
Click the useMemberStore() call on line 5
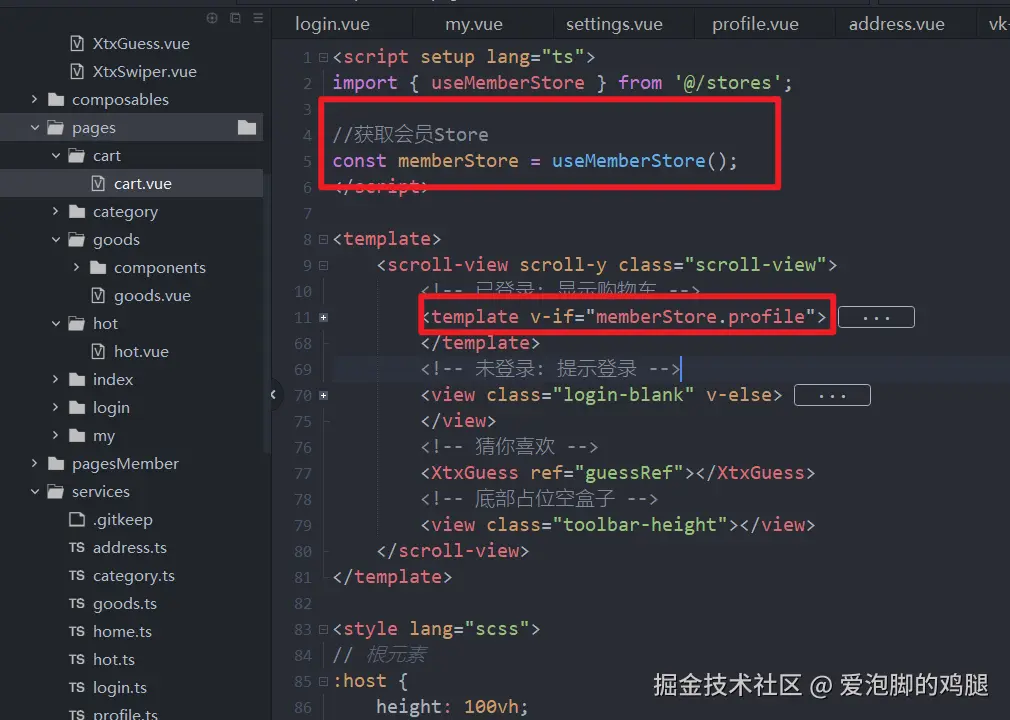(644, 160)
